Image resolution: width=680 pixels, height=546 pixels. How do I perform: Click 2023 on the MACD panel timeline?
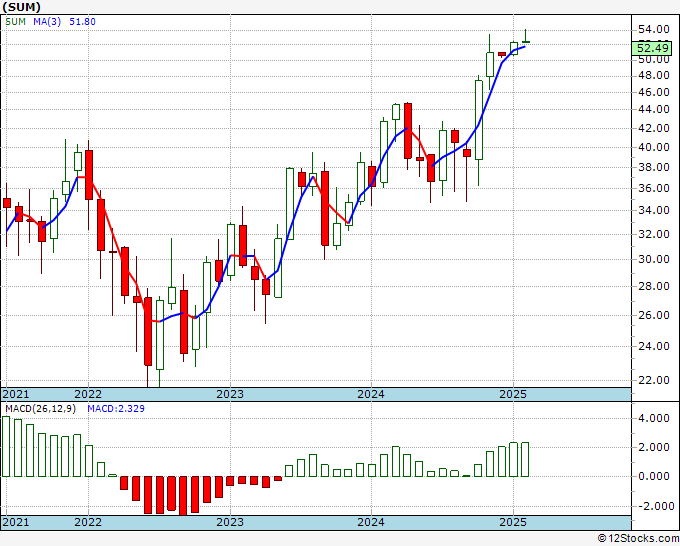click(230, 522)
